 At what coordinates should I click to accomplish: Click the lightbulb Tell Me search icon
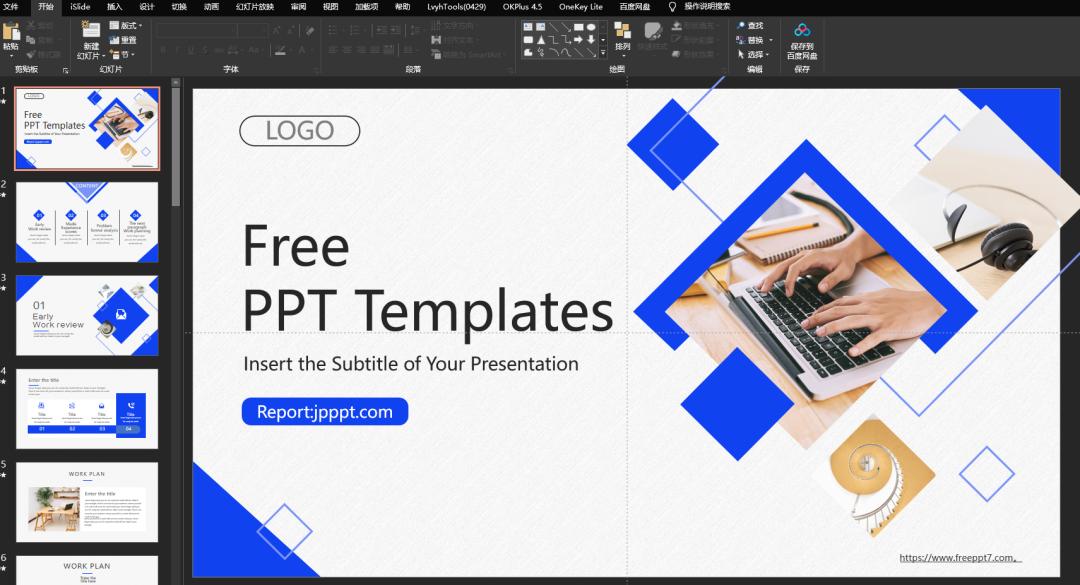point(672,6)
